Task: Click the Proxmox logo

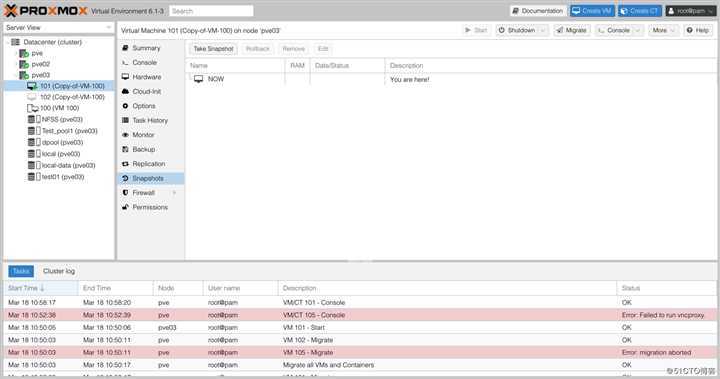Action: click(x=45, y=11)
